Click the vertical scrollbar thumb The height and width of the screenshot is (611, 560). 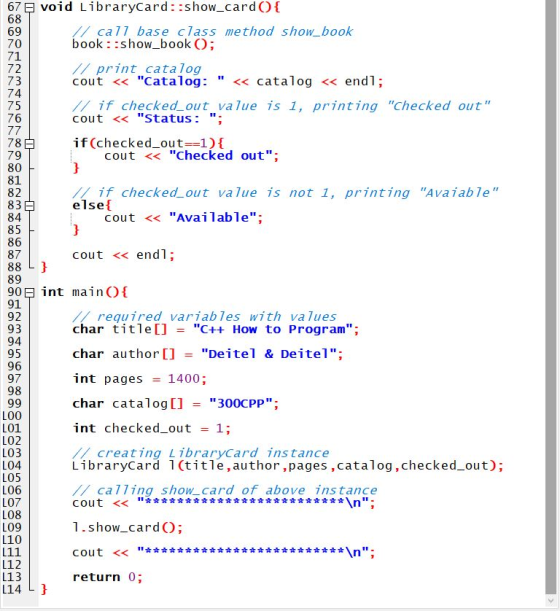551,296
